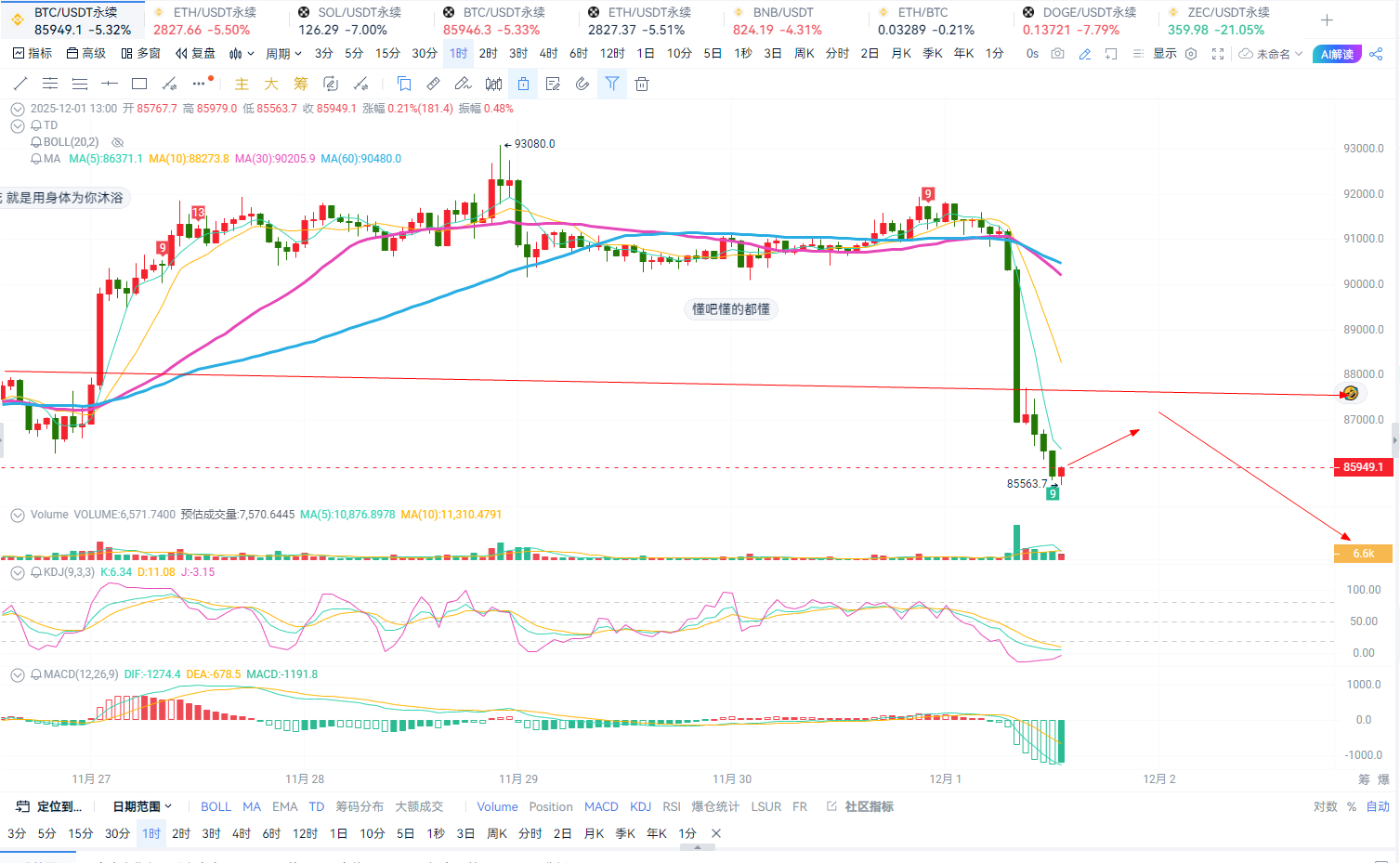Screen dimensions: 1400x863
Task: Open the 未命名 layout dropdown
Action: click(1271, 54)
